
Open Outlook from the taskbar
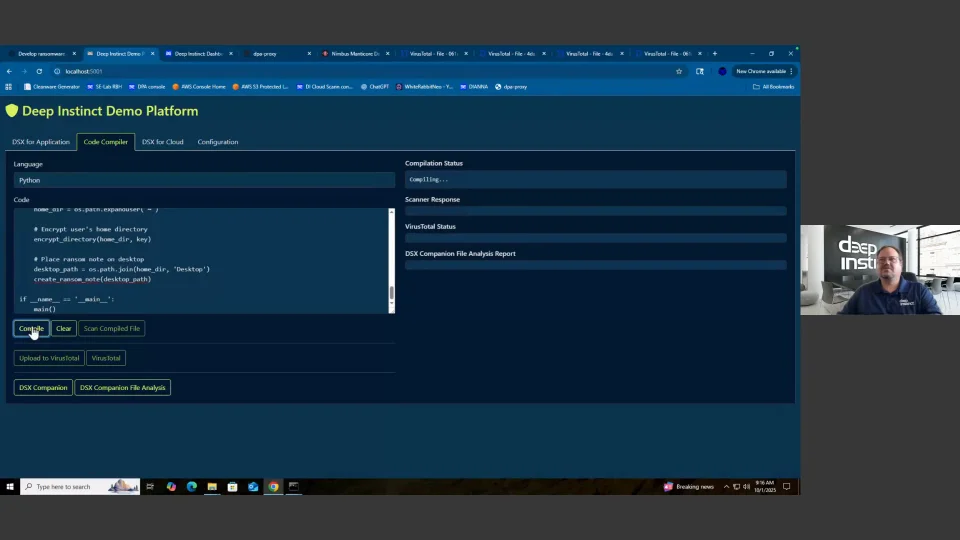[x=253, y=487]
